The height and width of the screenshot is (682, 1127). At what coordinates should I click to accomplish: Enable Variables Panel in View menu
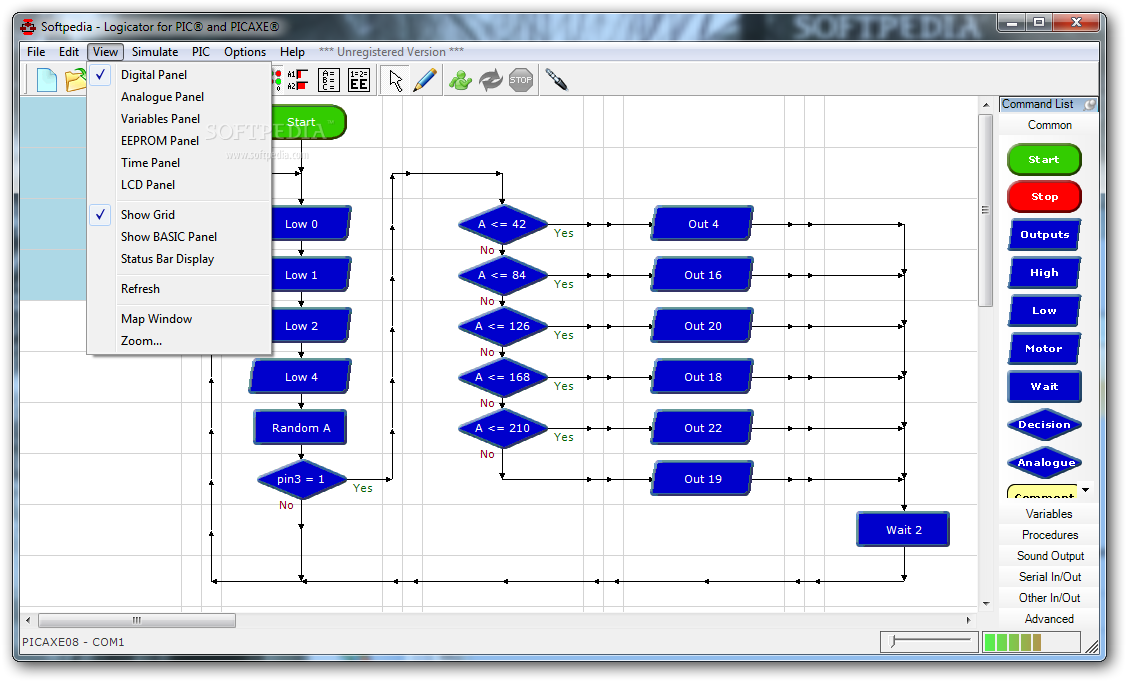(x=179, y=119)
